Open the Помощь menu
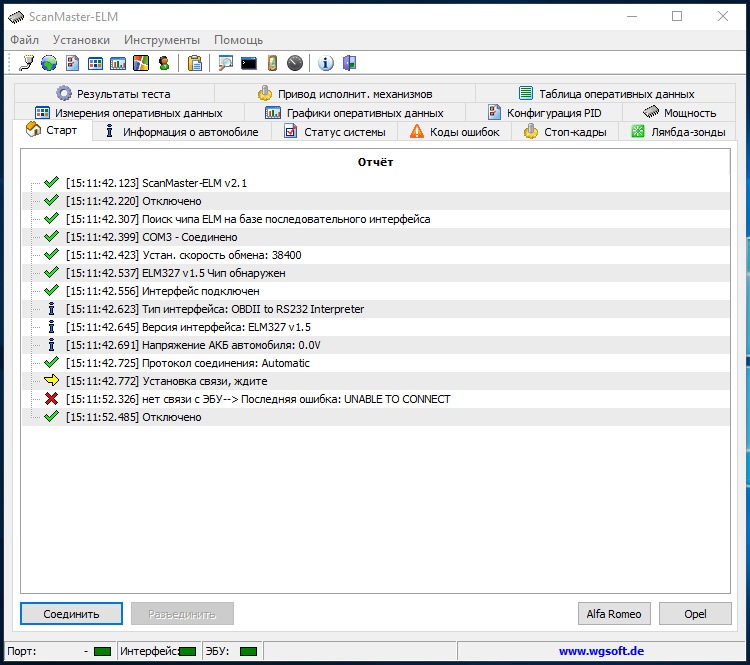The height and width of the screenshot is (665, 750). coord(238,40)
